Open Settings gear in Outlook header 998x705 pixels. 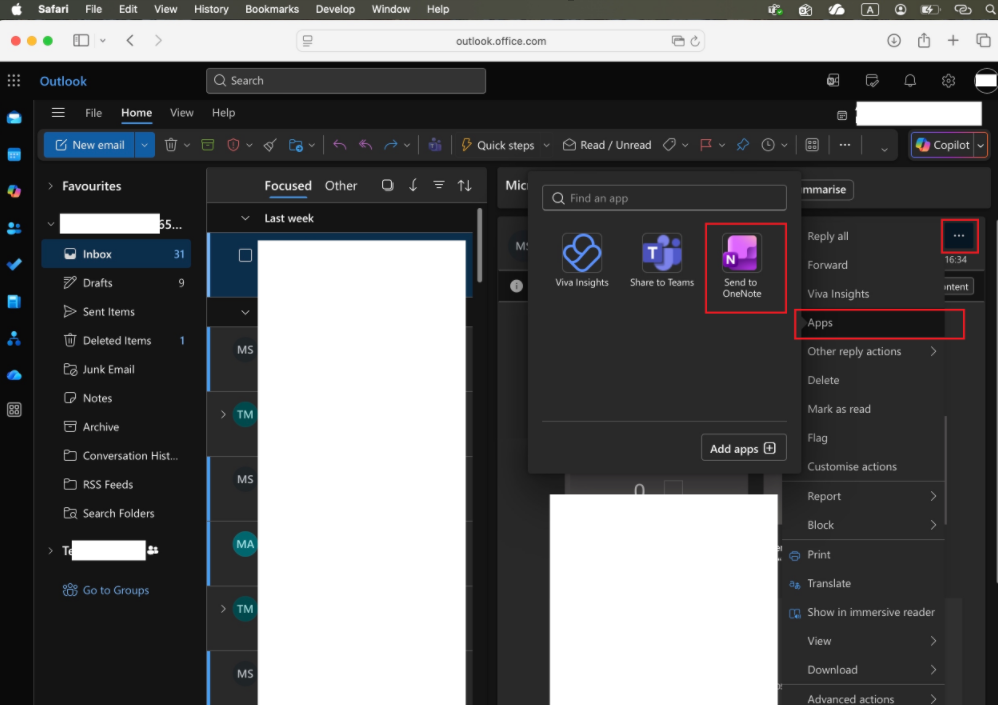tap(948, 81)
